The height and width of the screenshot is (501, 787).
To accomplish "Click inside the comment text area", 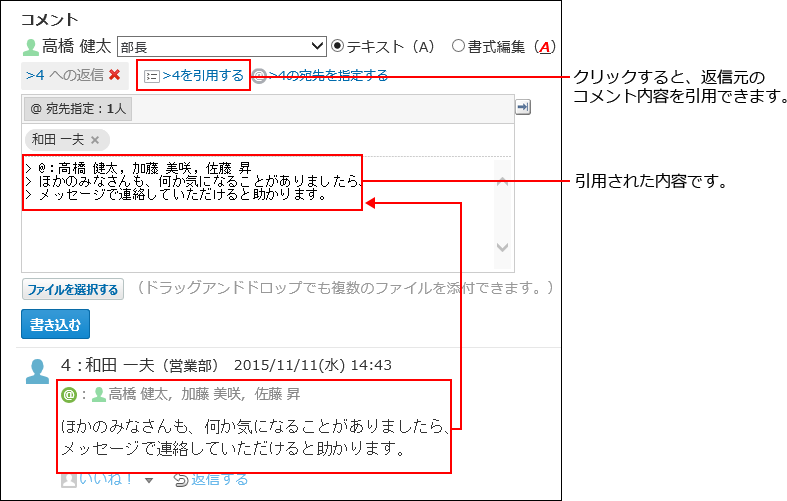I will (x=258, y=213).
